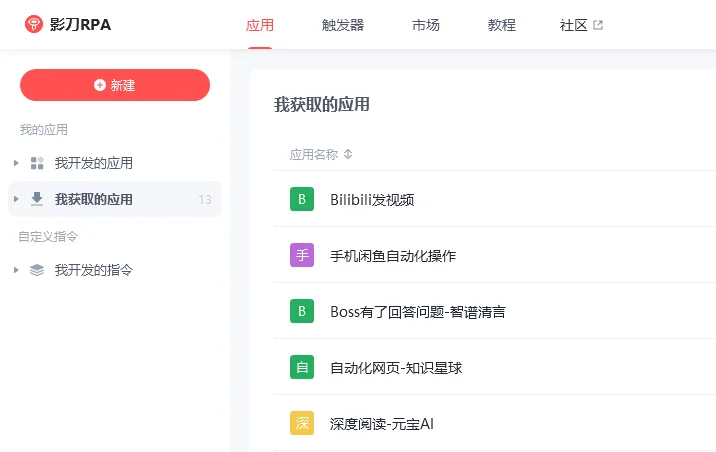716x452 pixels.
Task: Expand the 我开发的应用 tree arrow
Action: coord(16,163)
